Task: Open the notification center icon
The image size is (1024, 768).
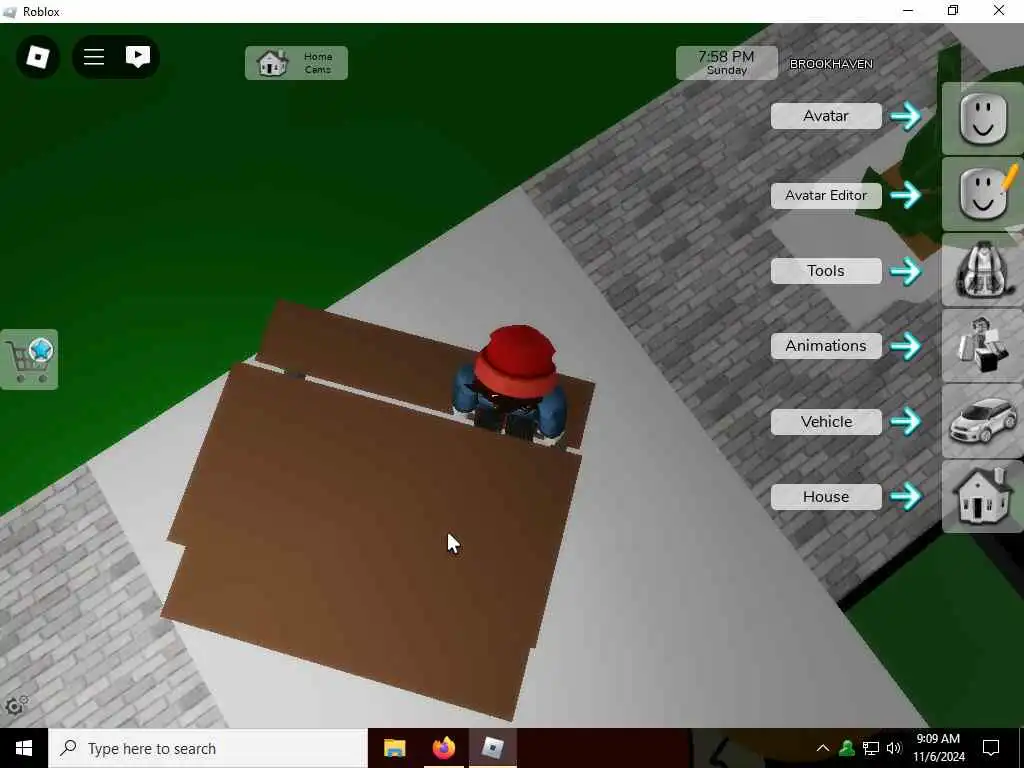Action: click(x=991, y=748)
